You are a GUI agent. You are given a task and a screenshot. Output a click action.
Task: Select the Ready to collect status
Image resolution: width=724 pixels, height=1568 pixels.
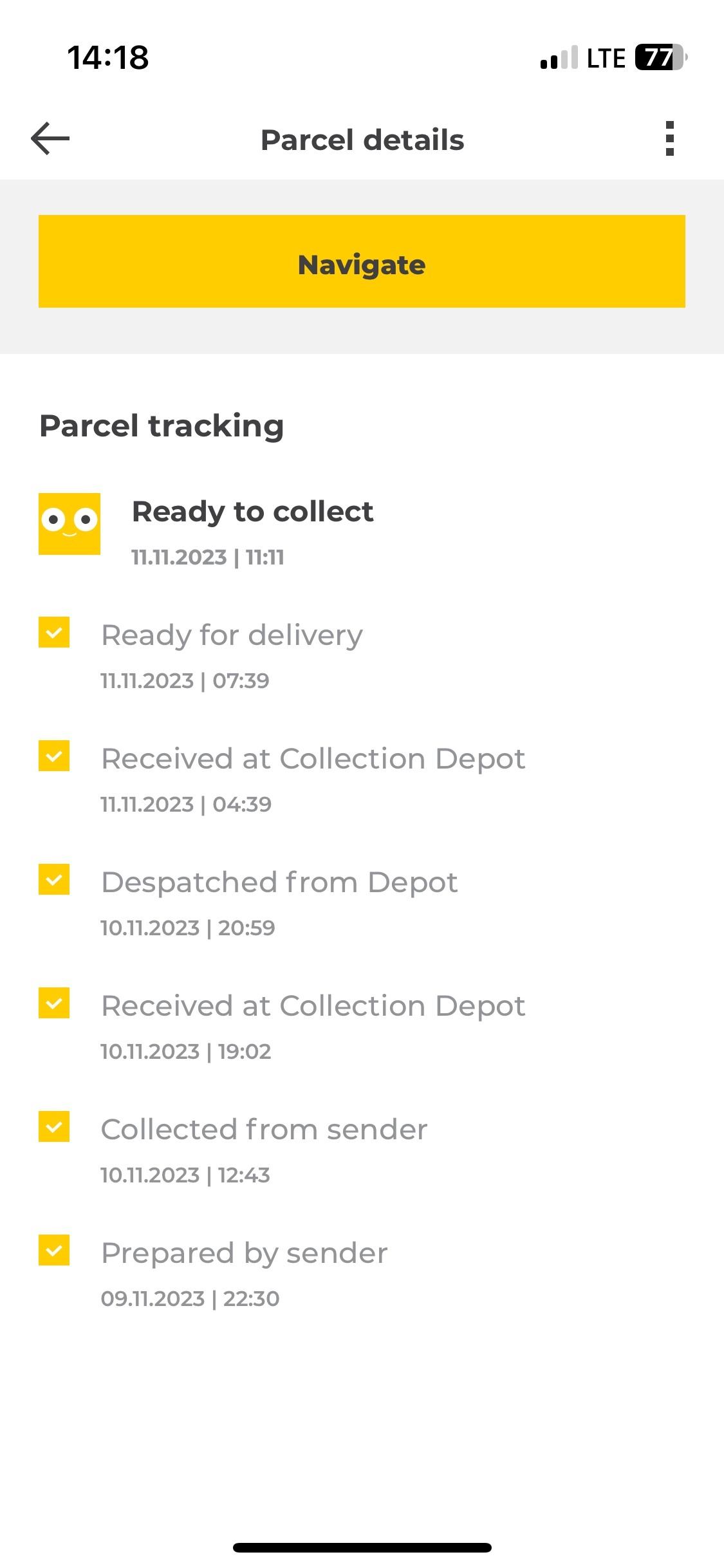point(252,512)
